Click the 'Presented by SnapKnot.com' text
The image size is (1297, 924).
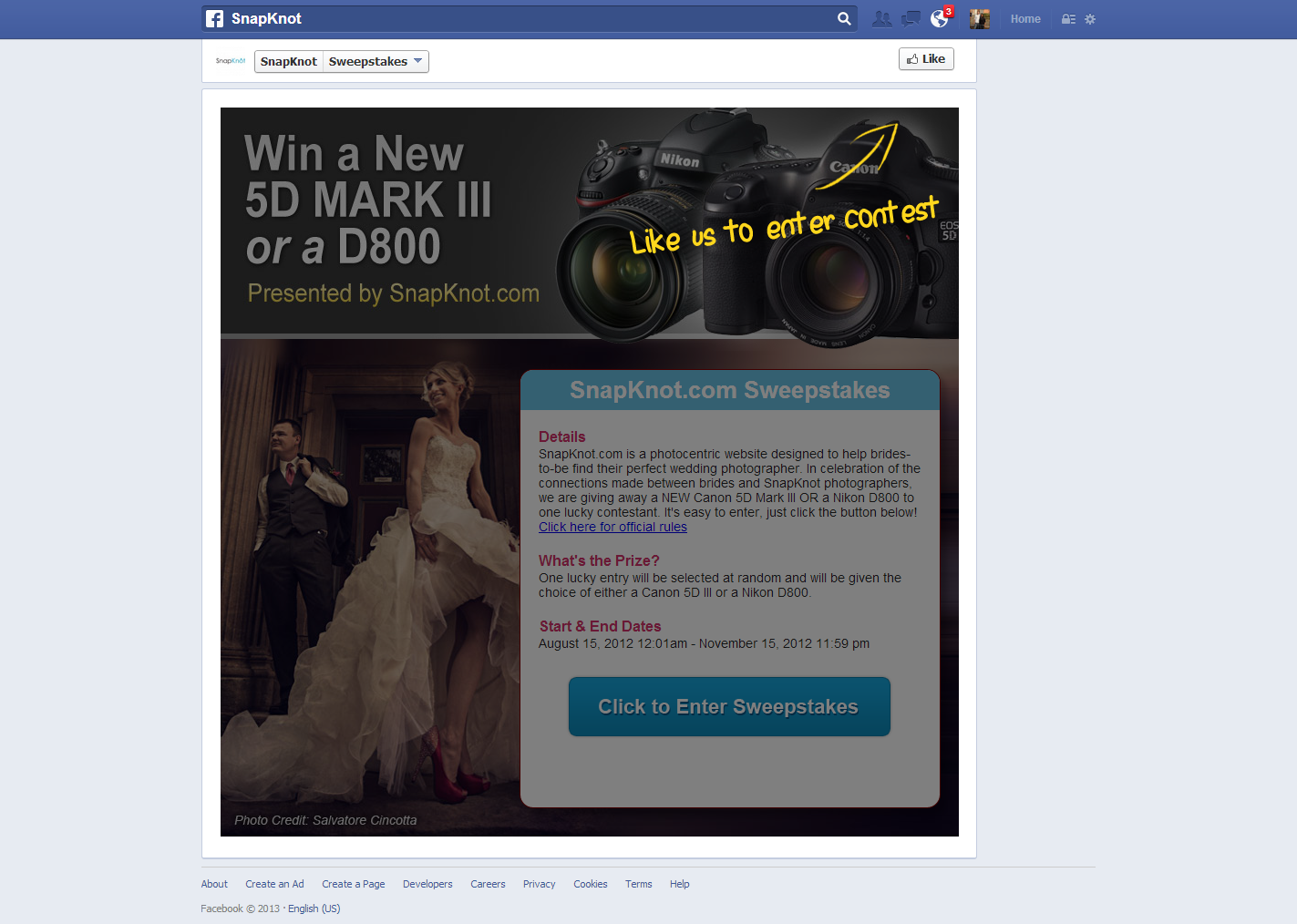tap(394, 293)
